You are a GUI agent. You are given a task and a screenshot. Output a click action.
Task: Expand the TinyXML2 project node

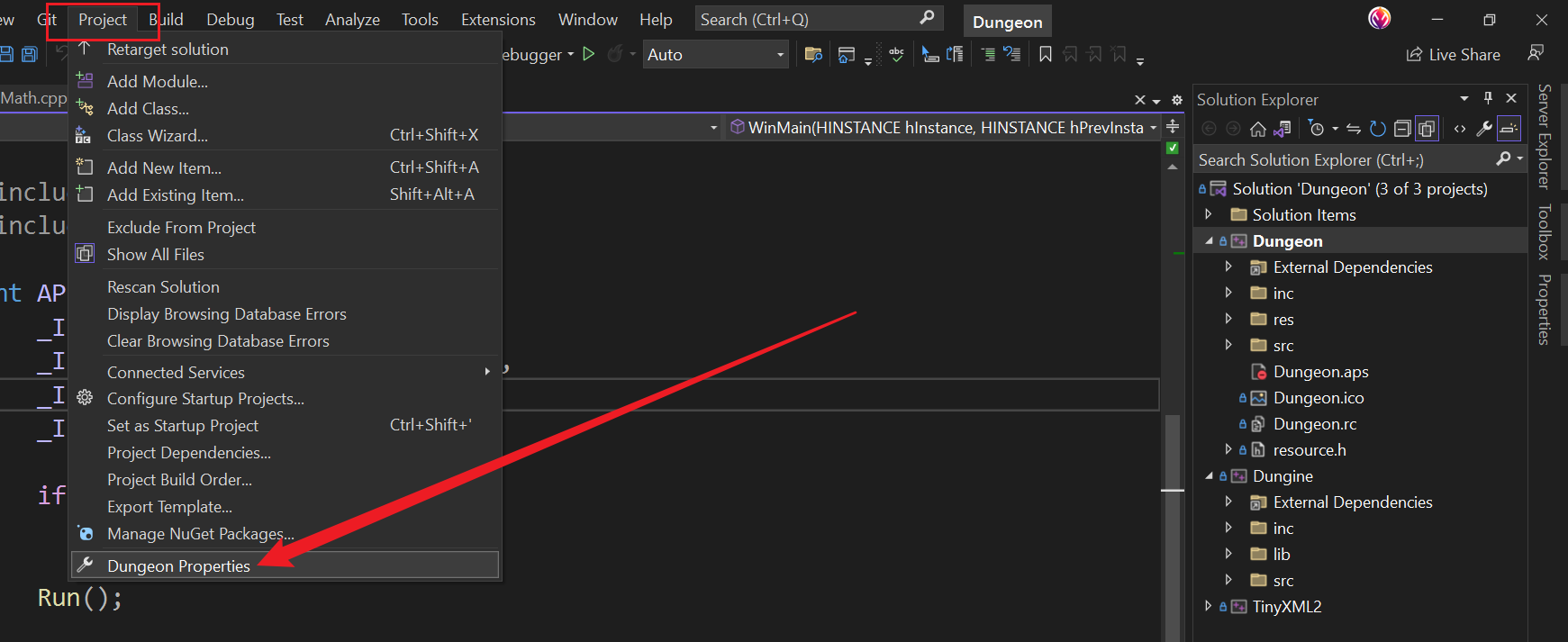point(1209,607)
